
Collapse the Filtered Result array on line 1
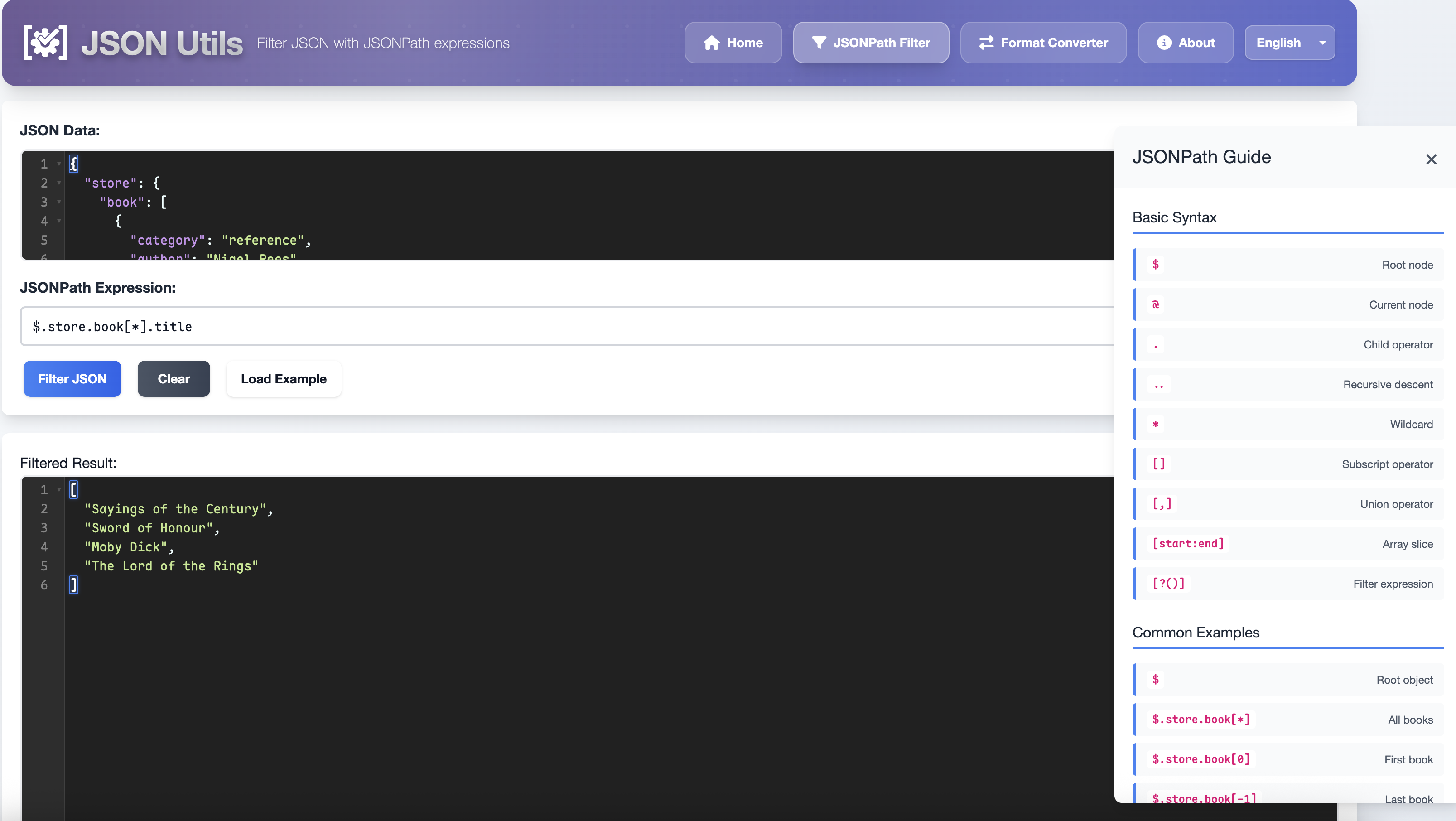coord(59,489)
